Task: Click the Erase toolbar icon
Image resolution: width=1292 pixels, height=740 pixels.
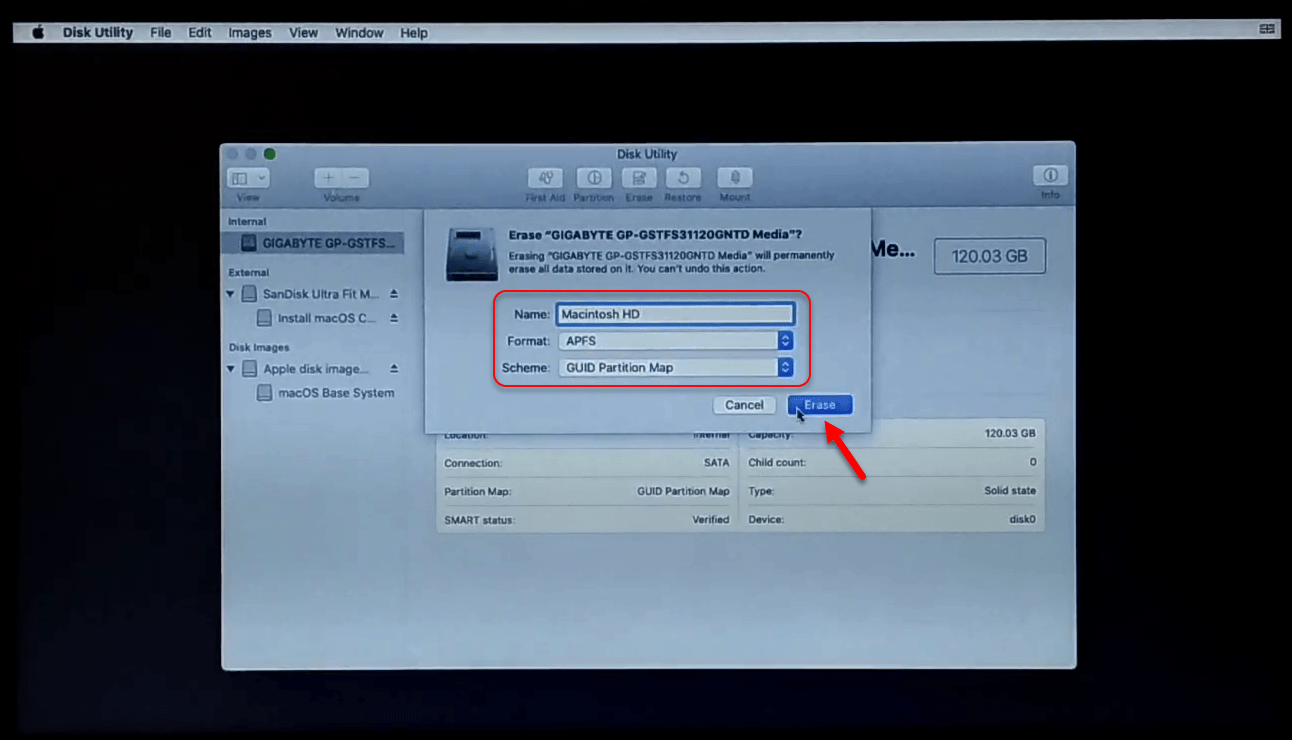Action: [x=639, y=177]
